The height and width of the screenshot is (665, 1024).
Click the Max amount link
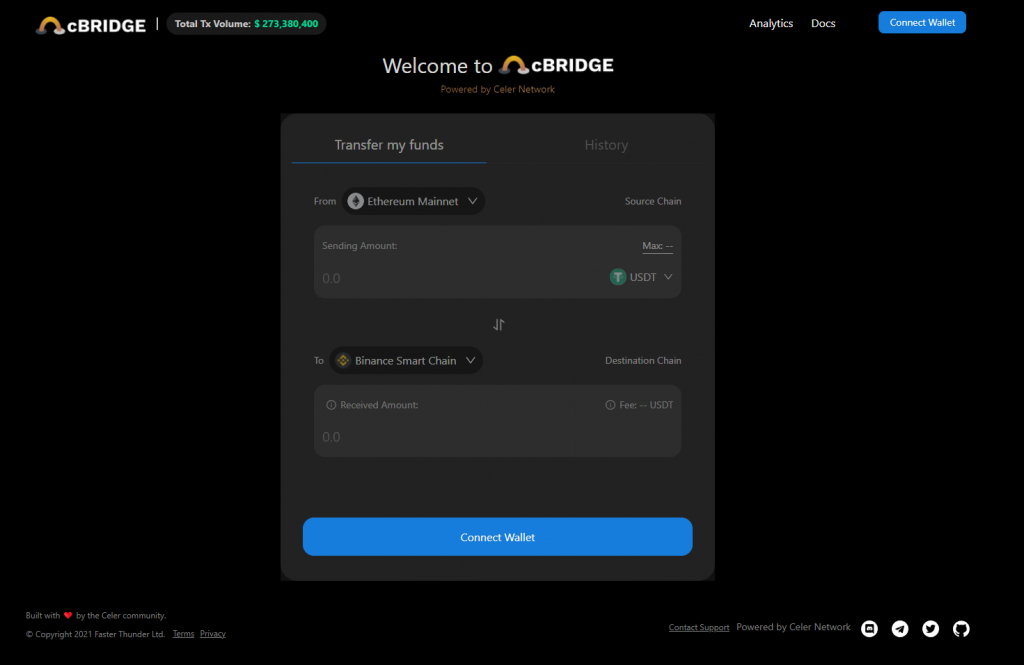click(x=657, y=246)
